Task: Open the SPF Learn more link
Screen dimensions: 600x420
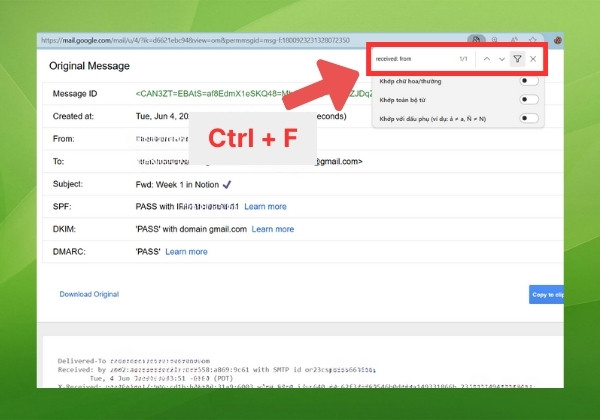Action: pyautogui.click(x=265, y=207)
